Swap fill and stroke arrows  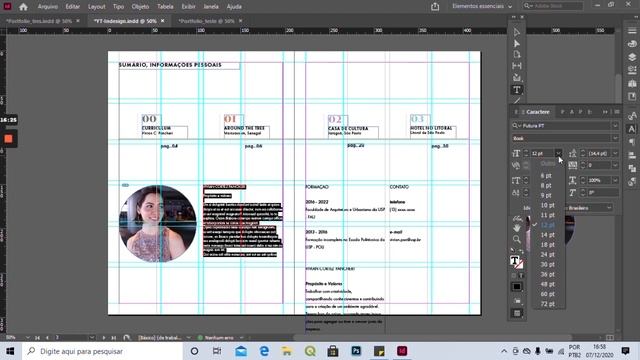pyautogui.click(x=522, y=251)
